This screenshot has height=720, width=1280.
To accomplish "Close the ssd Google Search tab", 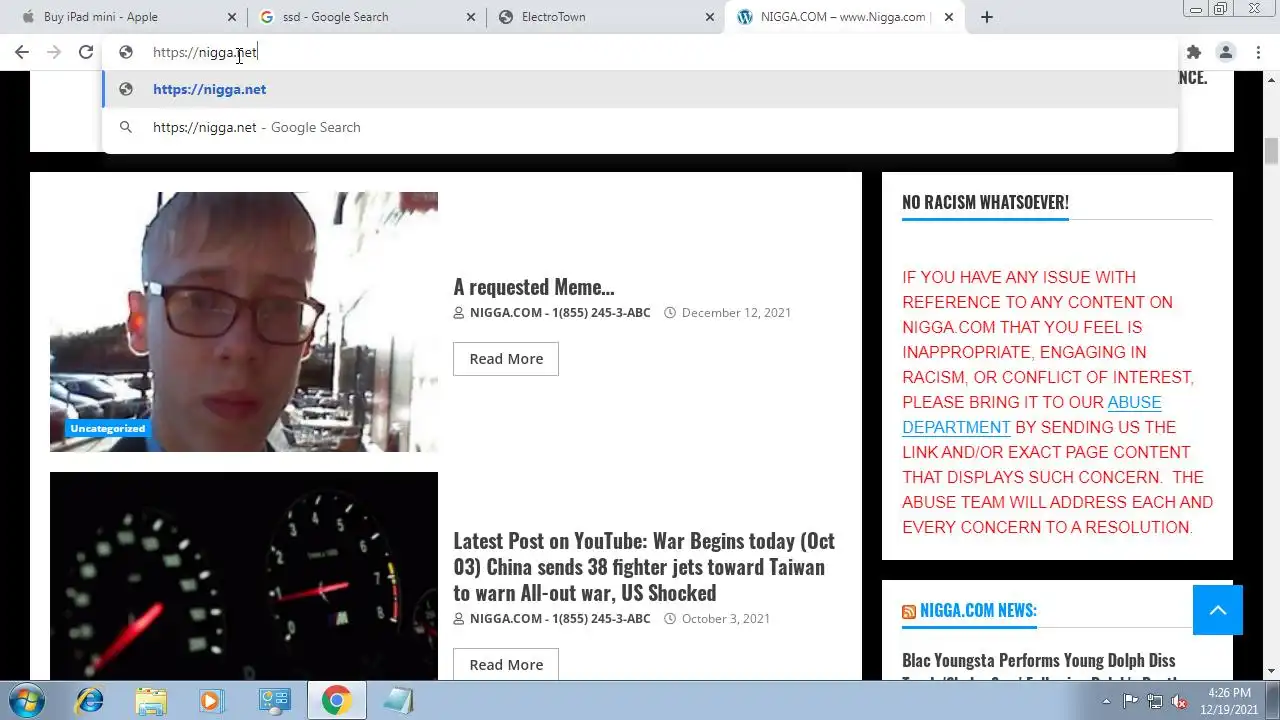I will click(x=471, y=17).
